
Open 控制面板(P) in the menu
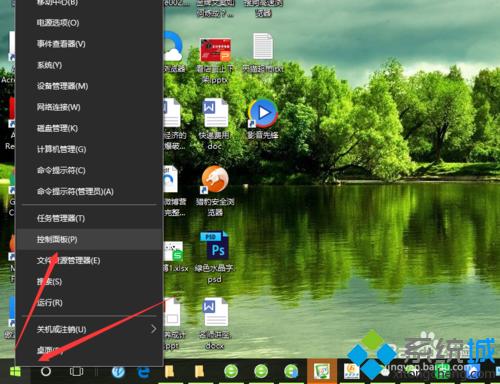pos(89,240)
